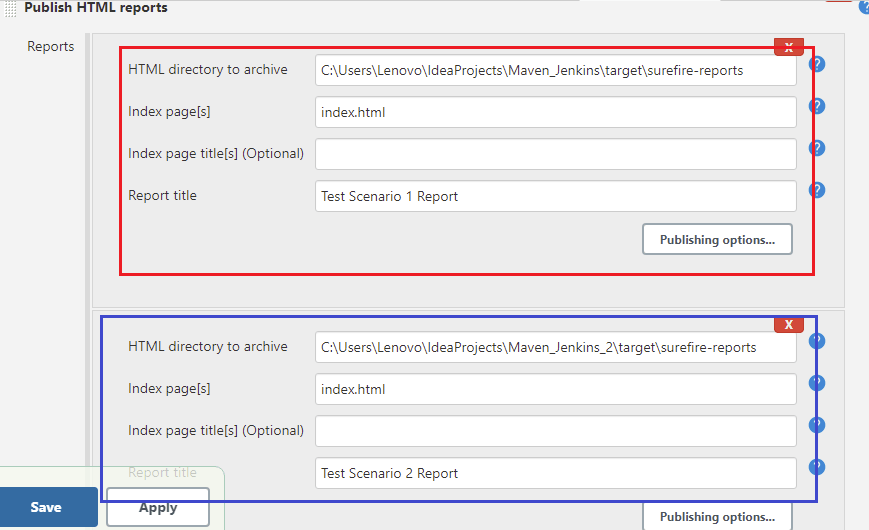The height and width of the screenshot is (530, 869).
Task: Open help for first Index page[s] field
Action: (x=817, y=106)
